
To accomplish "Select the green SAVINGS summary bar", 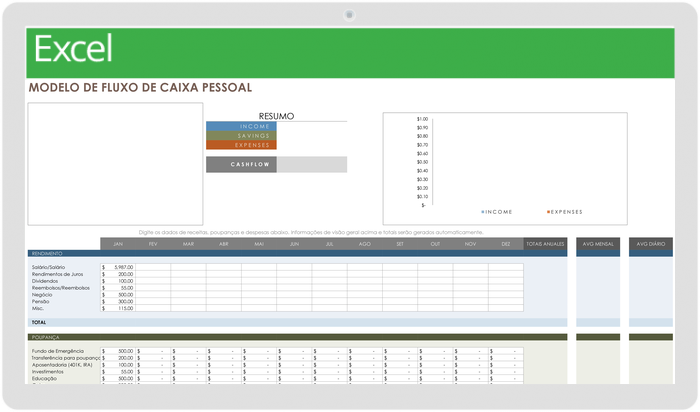I will click(x=241, y=136).
